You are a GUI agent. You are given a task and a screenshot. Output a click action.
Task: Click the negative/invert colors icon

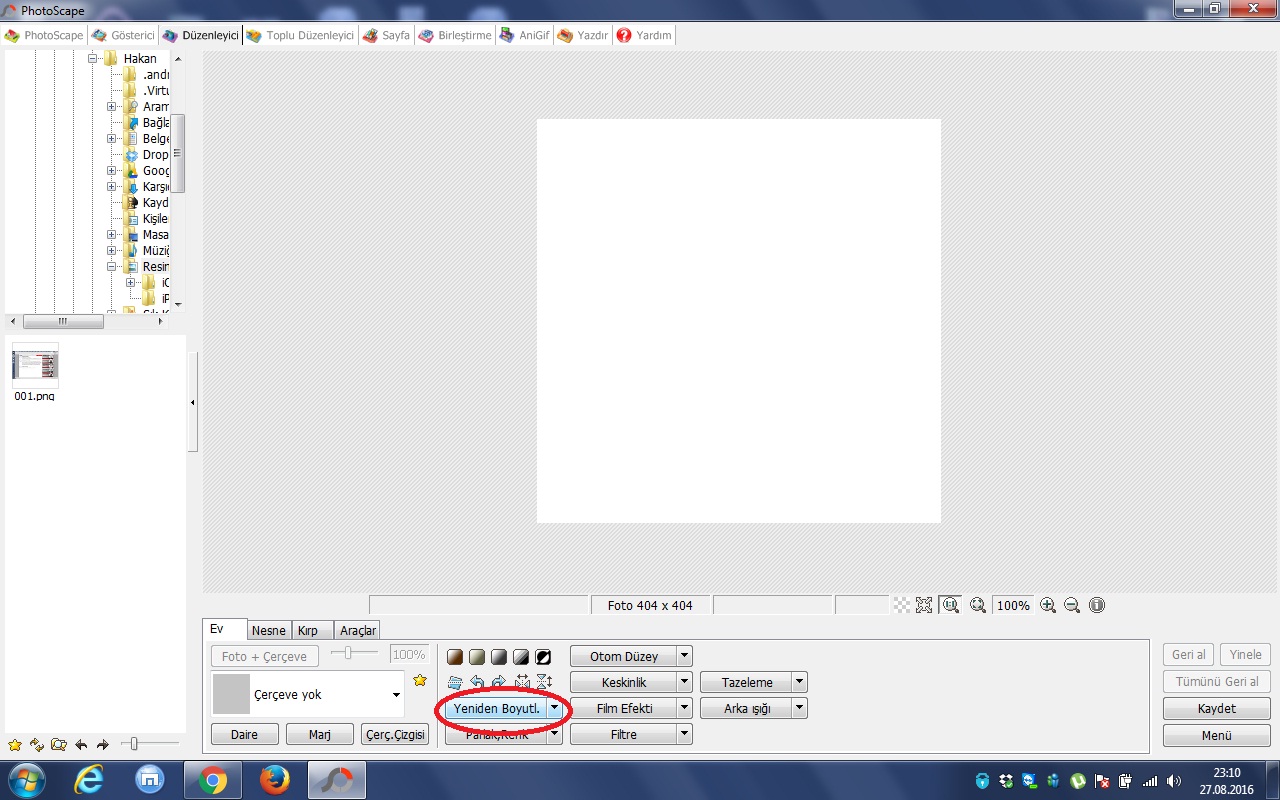pyautogui.click(x=543, y=657)
